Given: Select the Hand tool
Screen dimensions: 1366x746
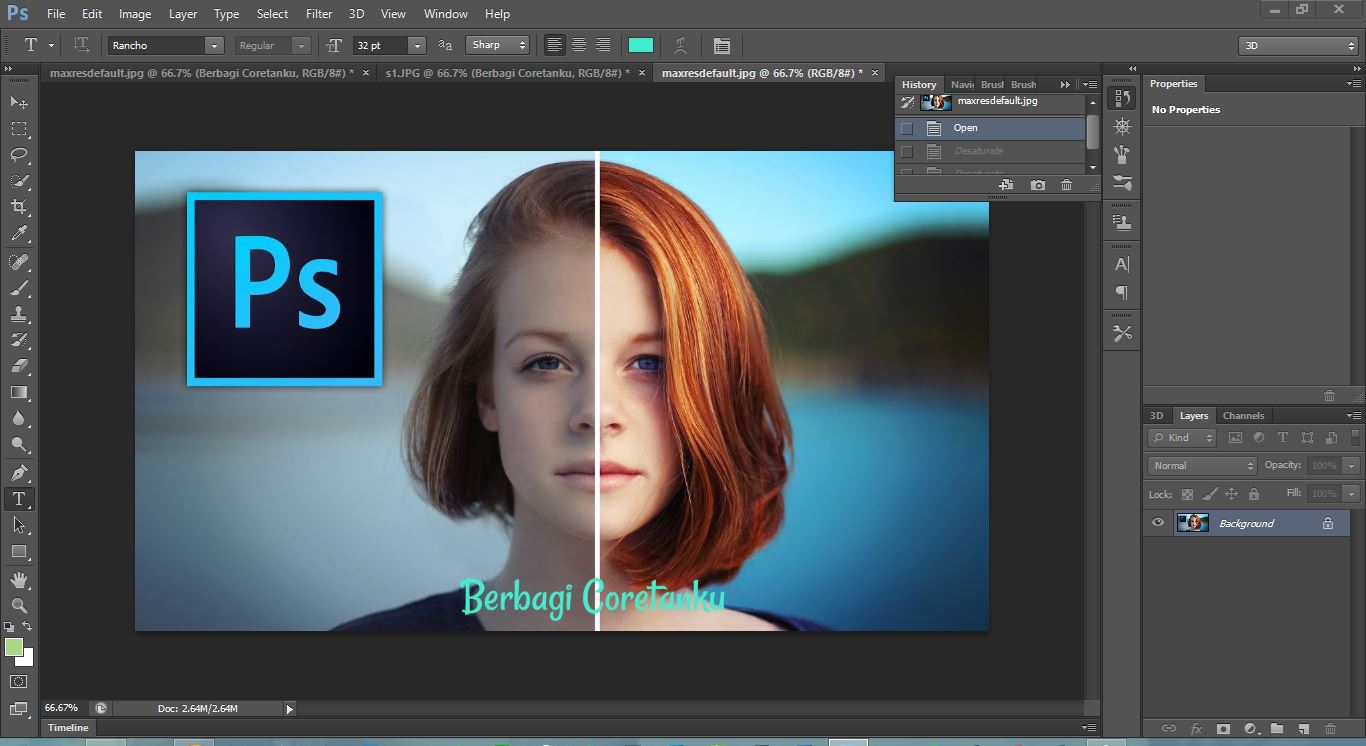Looking at the screenshot, I should tap(19, 579).
